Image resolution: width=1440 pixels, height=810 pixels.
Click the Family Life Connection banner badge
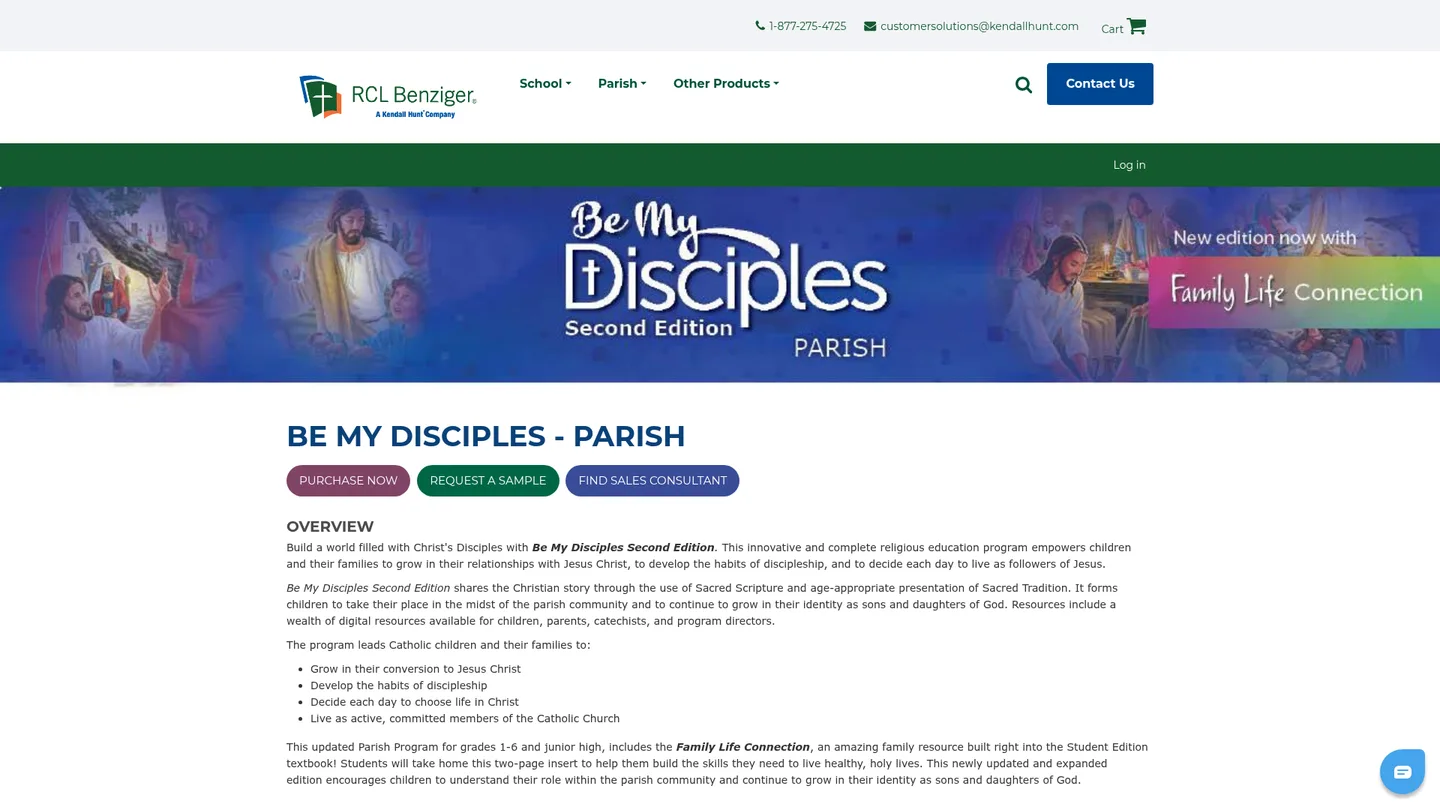1294,292
